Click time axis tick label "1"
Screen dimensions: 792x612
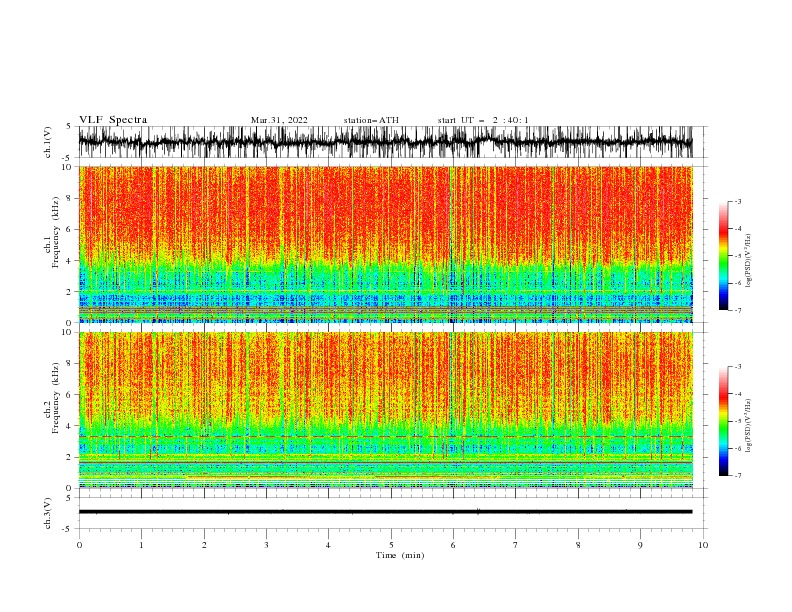[x=141, y=545]
